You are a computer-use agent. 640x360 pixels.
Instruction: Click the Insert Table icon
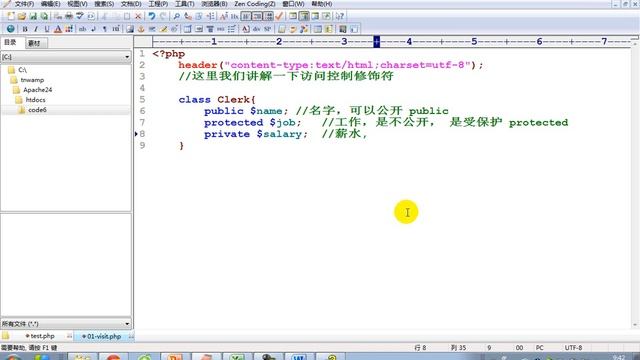[x=187, y=29]
